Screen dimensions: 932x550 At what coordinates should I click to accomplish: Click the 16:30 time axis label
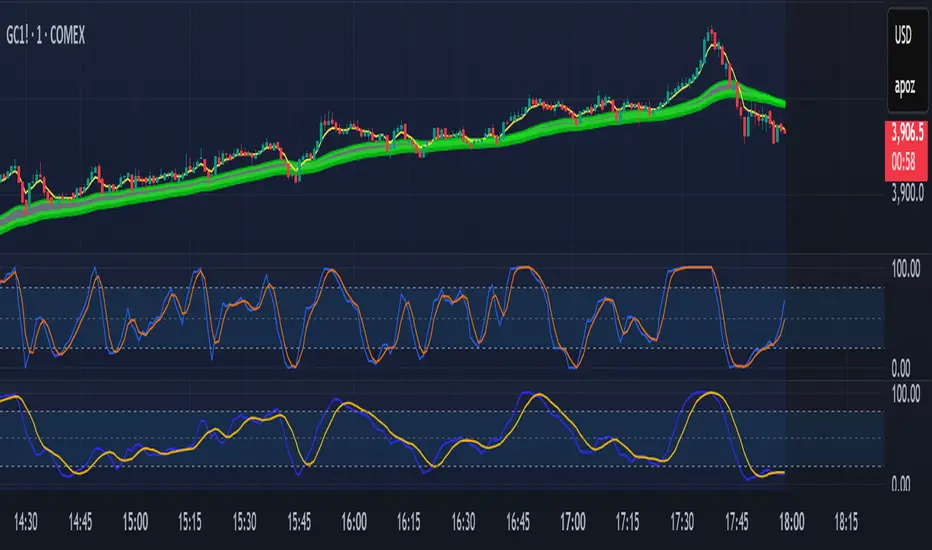(463, 522)
